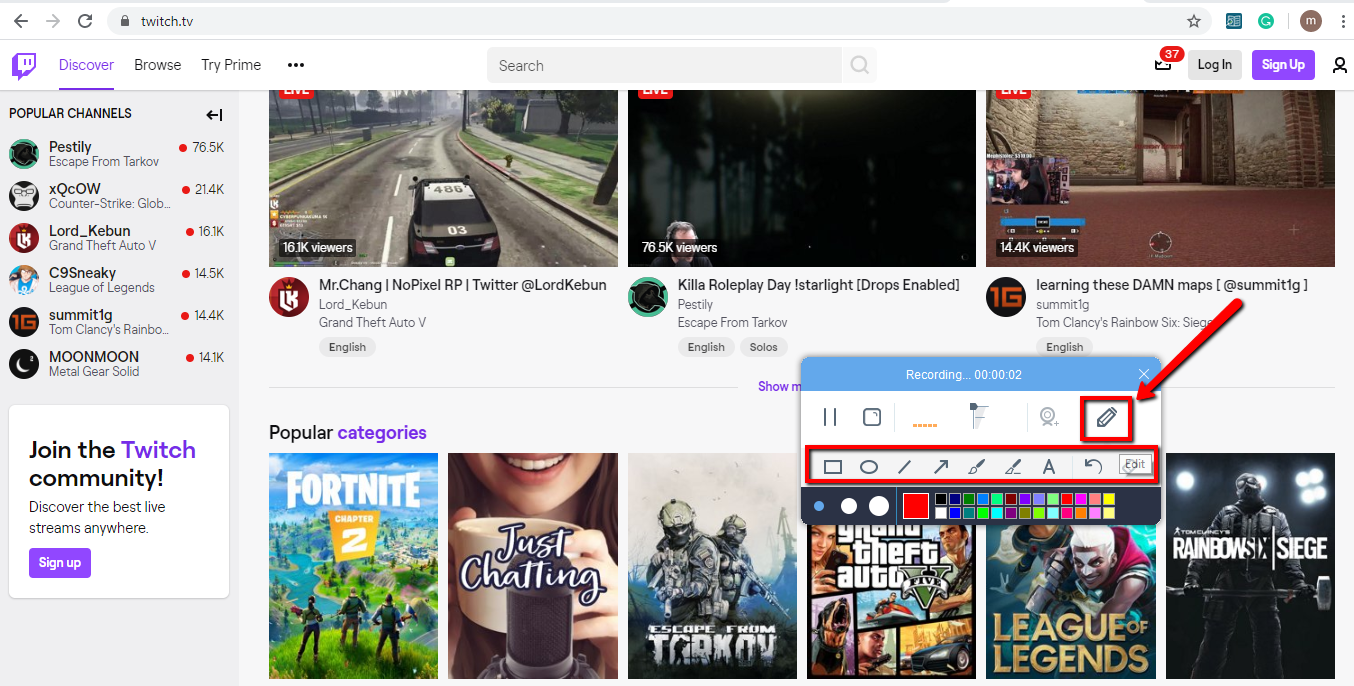Toggle the pencil annotation mode
The image size is (1354, 686).
(1106, 419)
